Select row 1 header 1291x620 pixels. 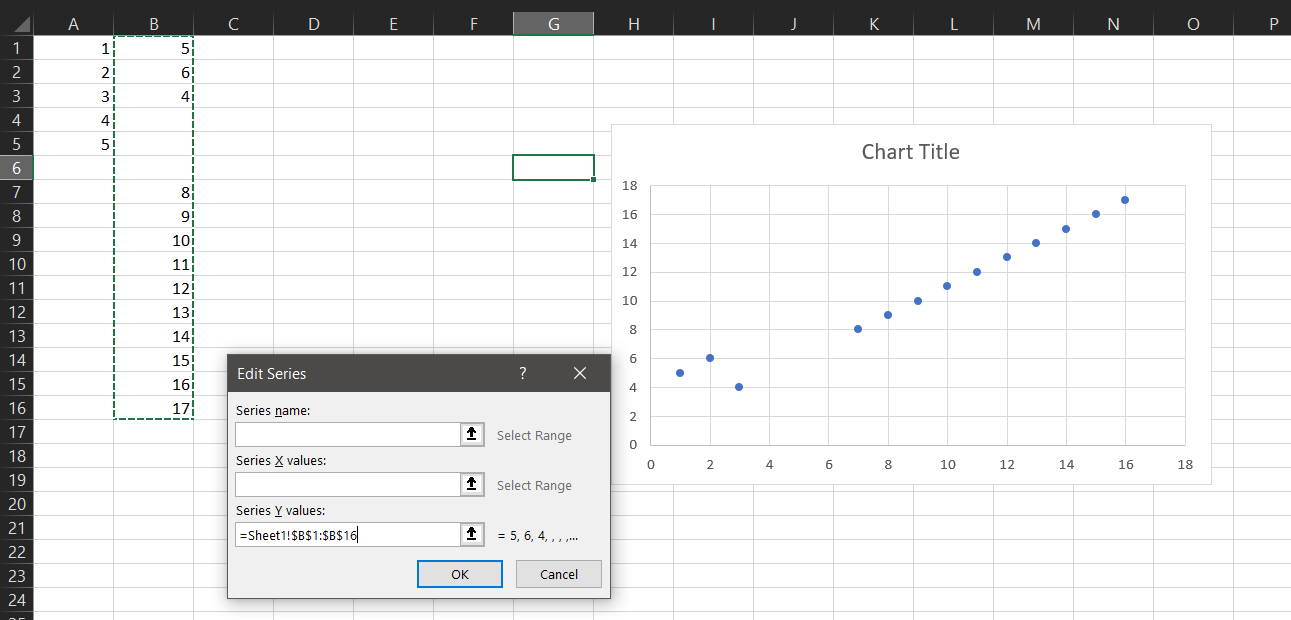[16, 47]
